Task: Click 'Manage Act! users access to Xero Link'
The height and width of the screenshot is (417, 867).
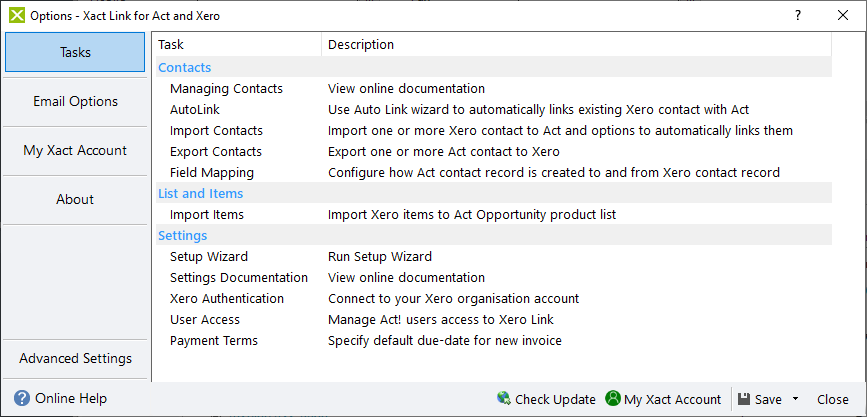Action: [x=441, y=320]
